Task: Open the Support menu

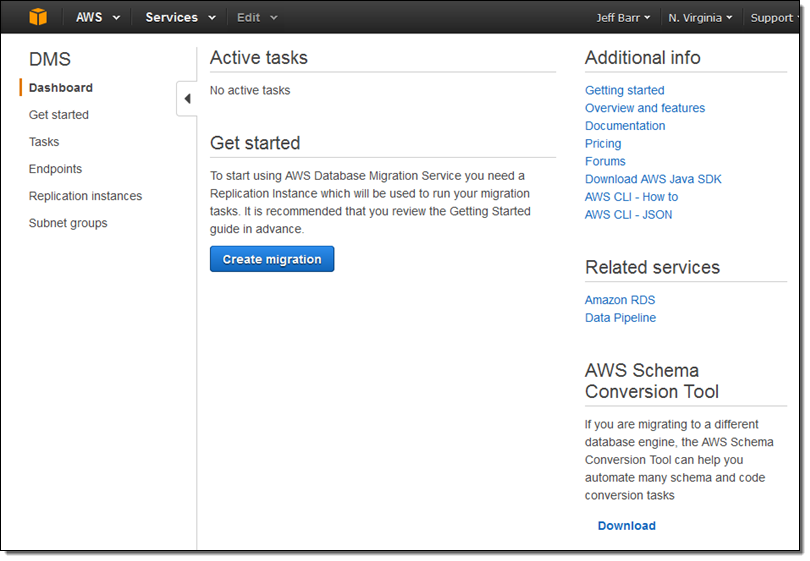Action: tap(774, 18)
